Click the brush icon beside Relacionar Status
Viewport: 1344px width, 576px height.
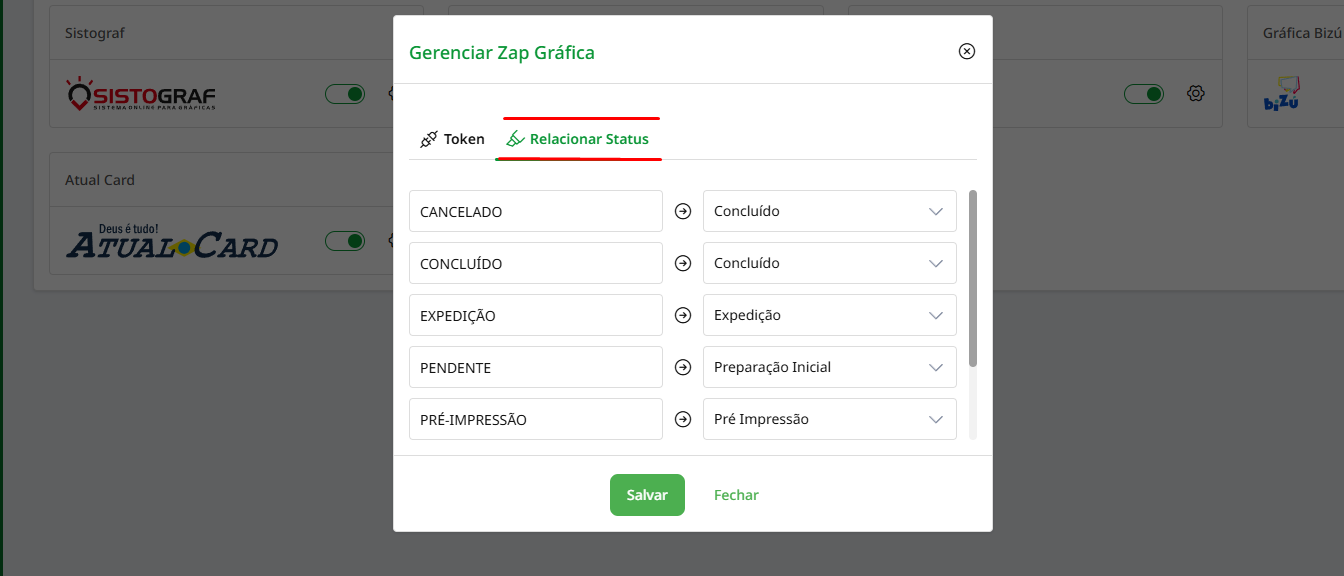515,139
